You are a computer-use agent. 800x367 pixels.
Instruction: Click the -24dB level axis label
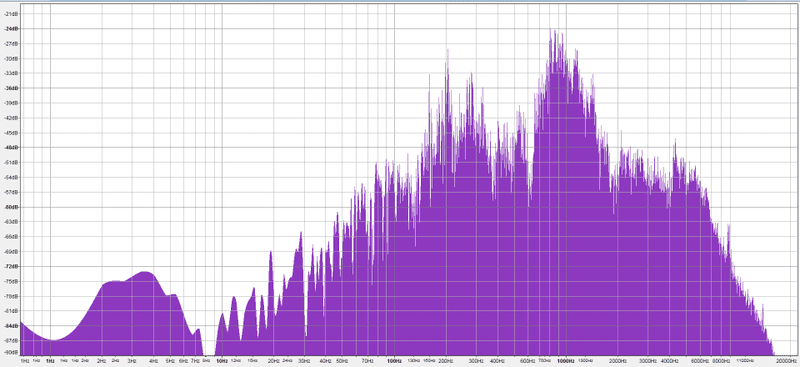click(x=10, y=29)
